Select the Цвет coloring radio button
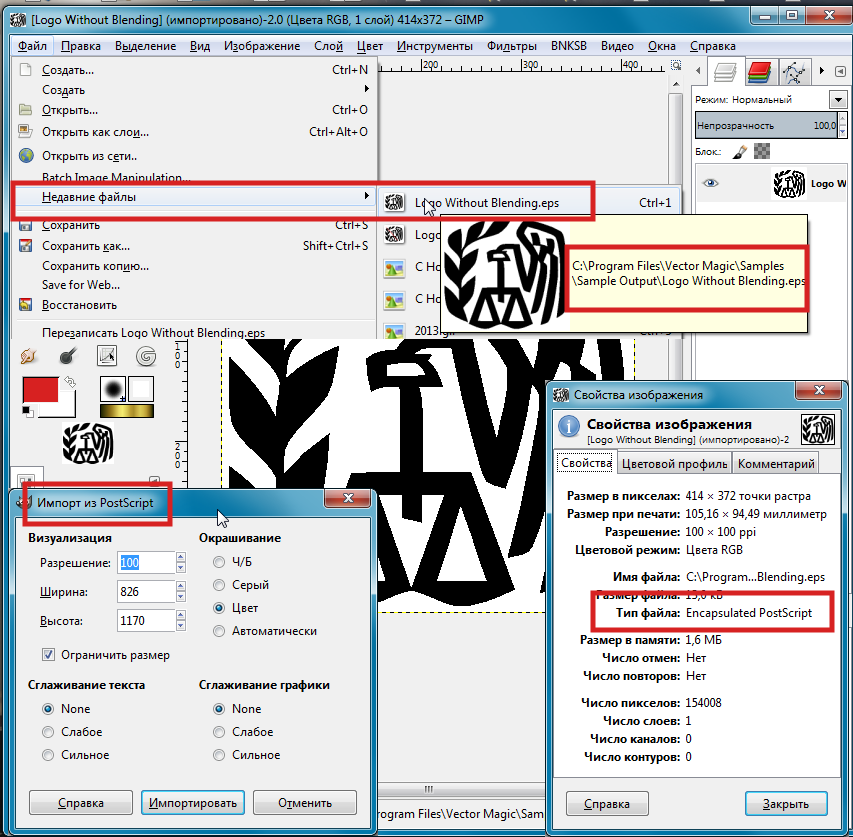The width and height of the screenshot is (853, 837). click(219, 607)
